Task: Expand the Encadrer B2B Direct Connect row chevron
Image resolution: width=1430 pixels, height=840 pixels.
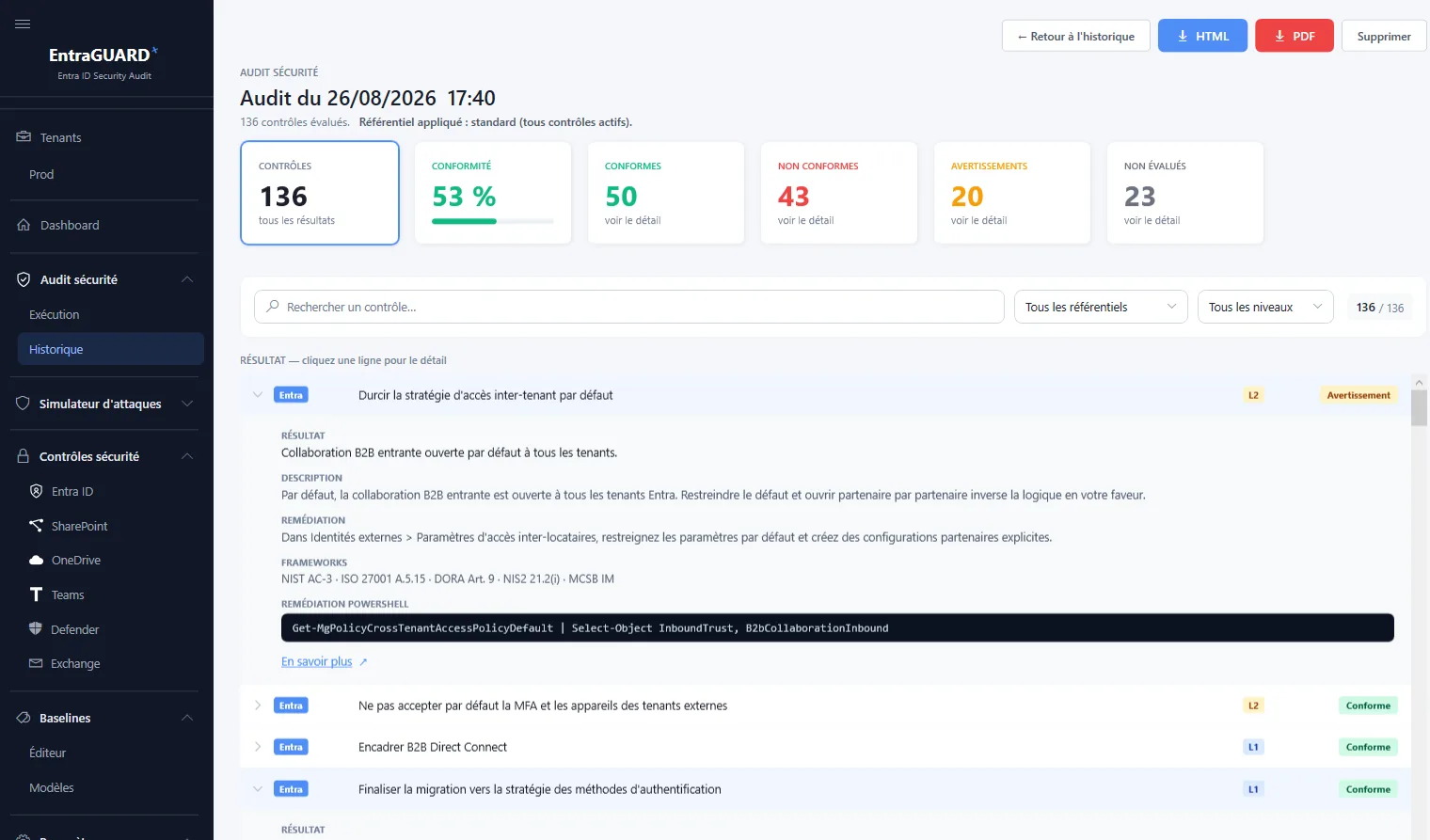Action: [x=257, y=747]
